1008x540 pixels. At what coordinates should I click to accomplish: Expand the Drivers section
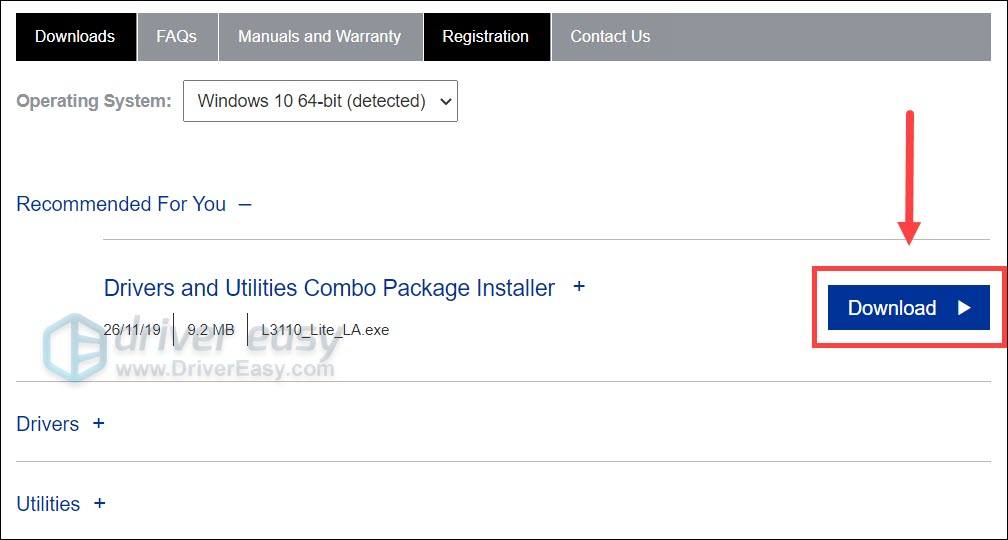click(48, 424)
